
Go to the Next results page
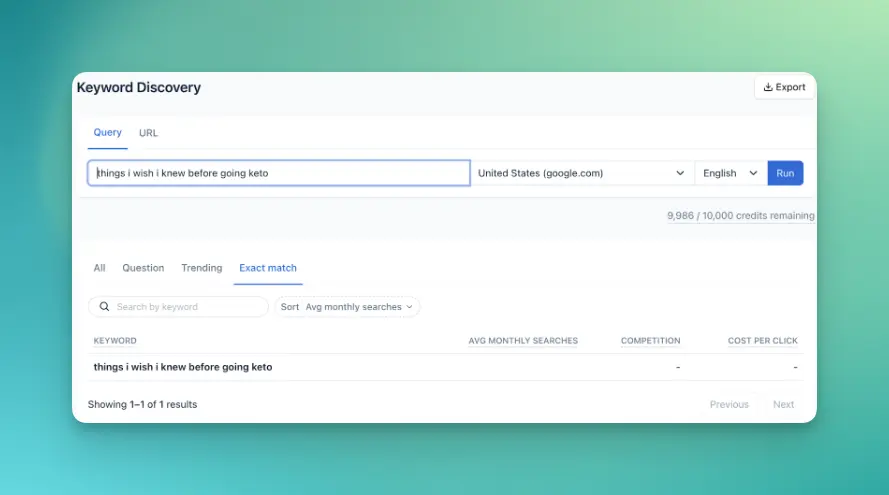tap(783, 404)
